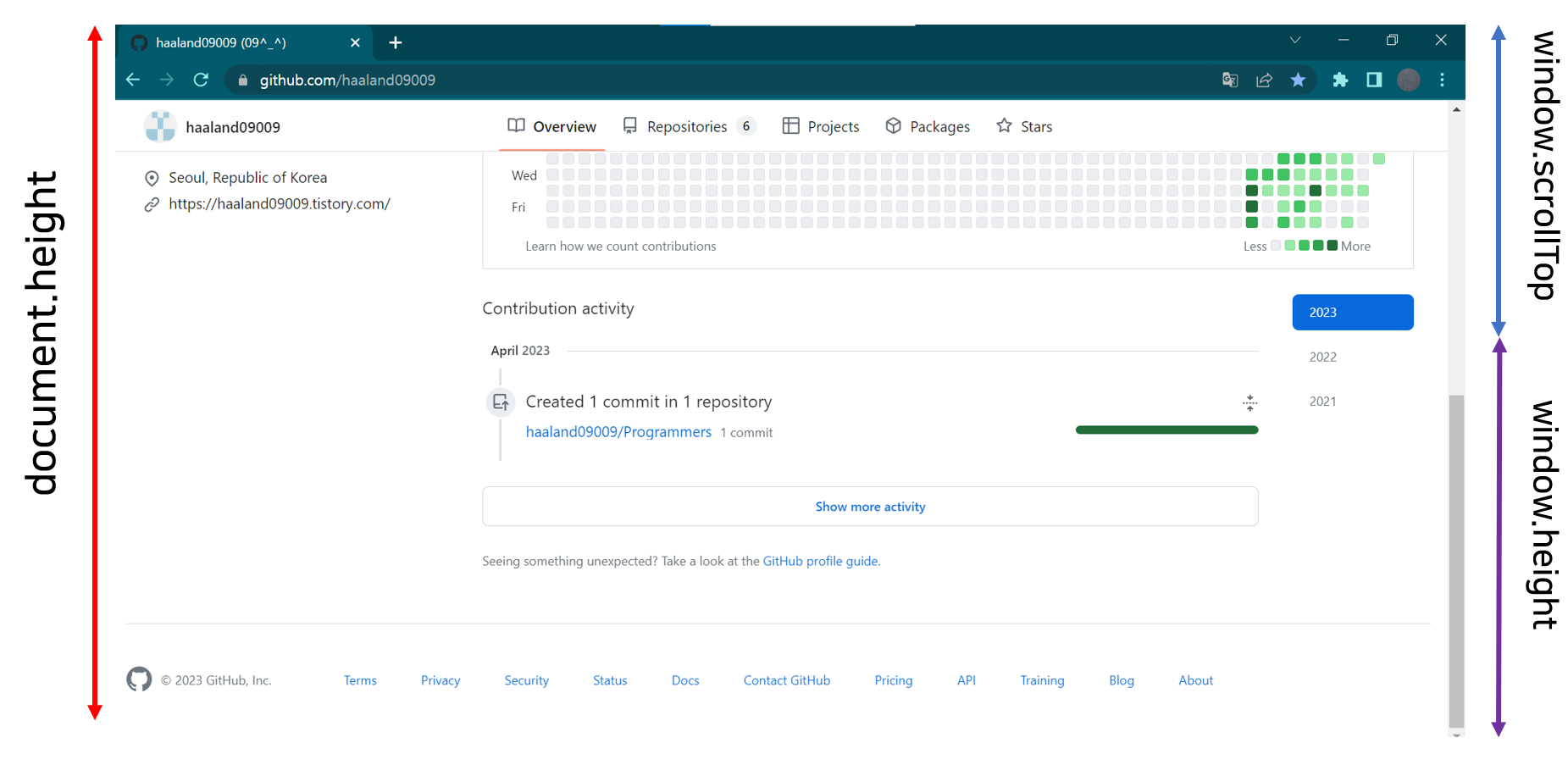Open the Packages tab
Screen dimensions: 1568x765
(x=928, y=126)
